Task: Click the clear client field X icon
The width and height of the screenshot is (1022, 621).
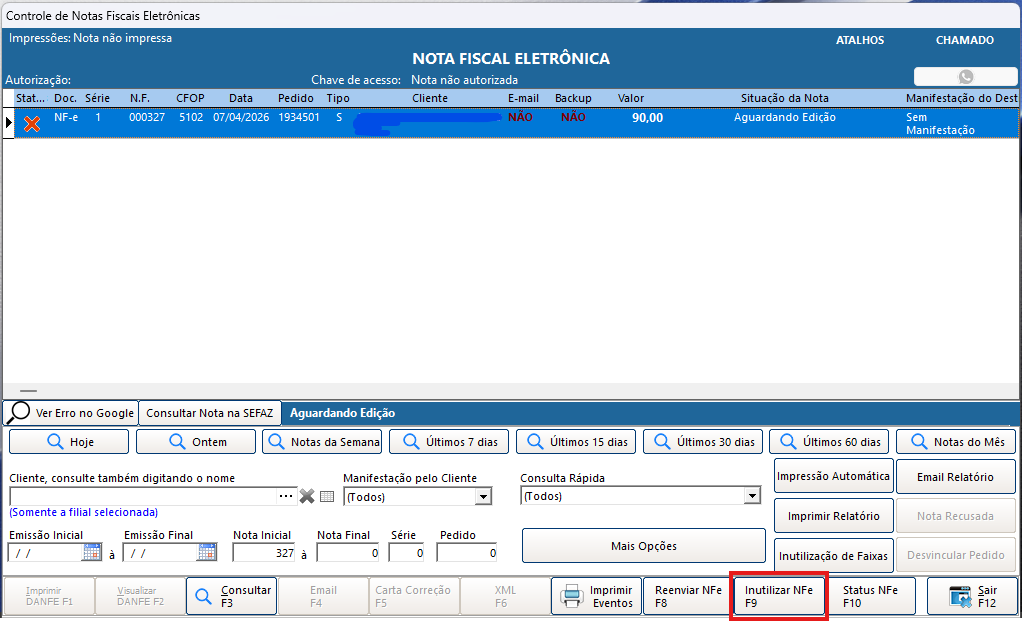Action: pyautogui.click(x=307, y=497)
